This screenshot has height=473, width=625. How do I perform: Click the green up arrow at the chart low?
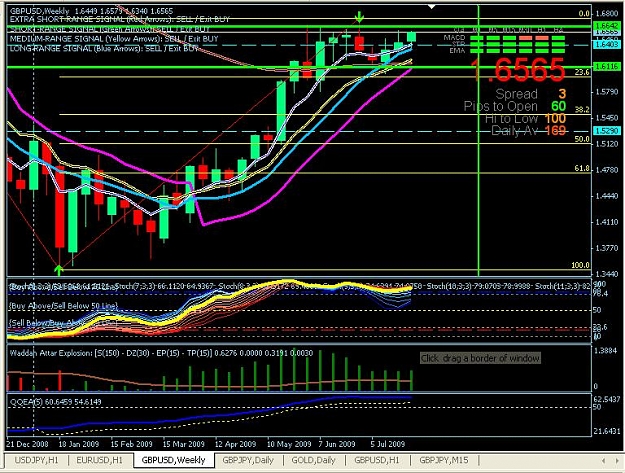[x=59, y=270]
